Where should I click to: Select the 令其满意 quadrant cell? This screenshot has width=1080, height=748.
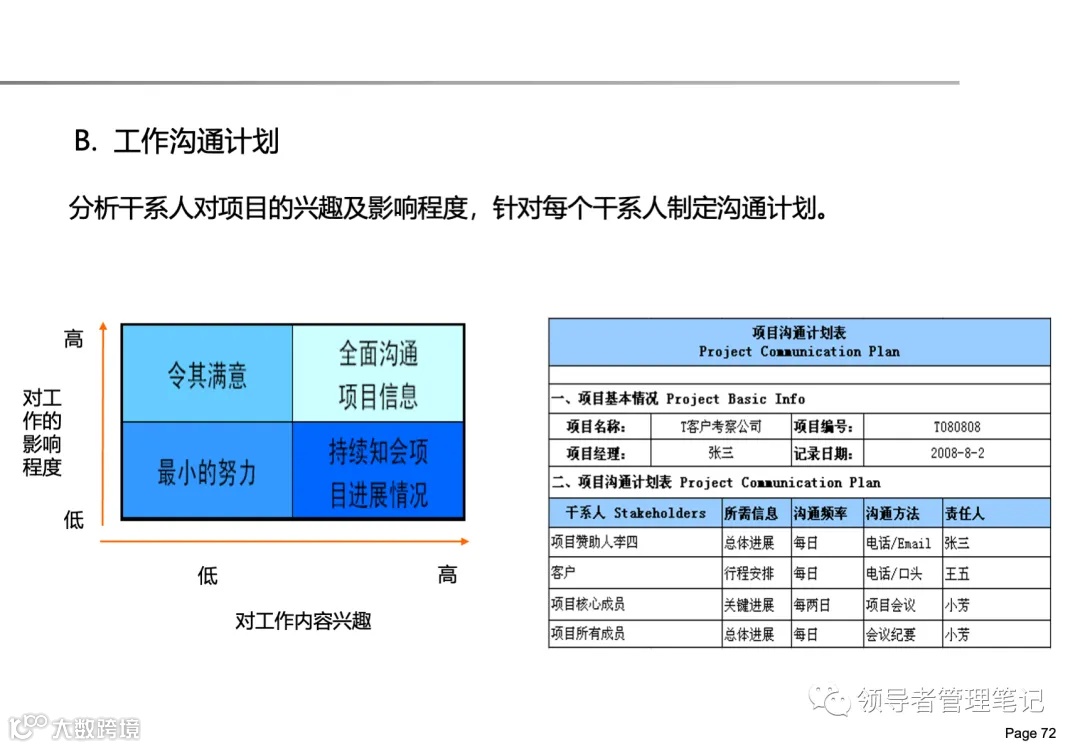[206, 371]
